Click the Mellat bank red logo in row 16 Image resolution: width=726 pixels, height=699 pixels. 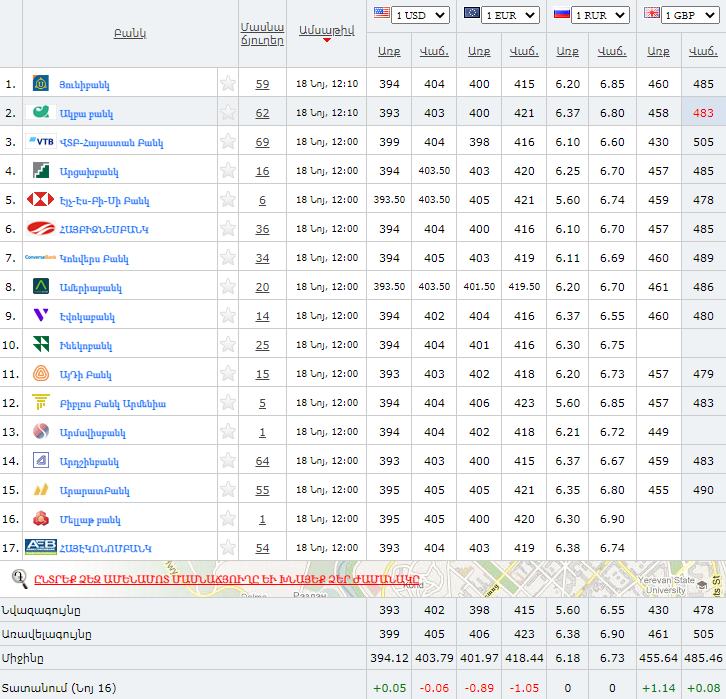point(41,518)
